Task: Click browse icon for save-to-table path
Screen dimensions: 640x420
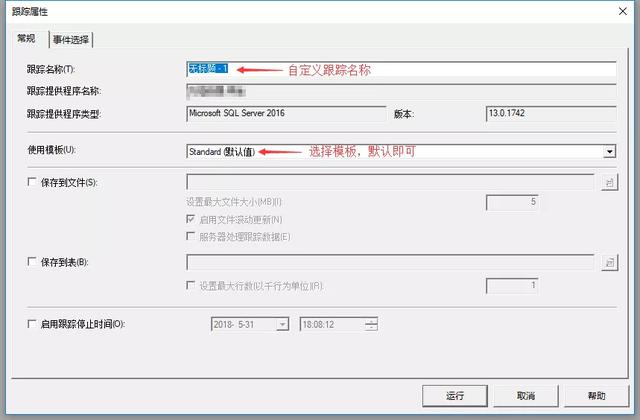Action: [x=610, y=262]
